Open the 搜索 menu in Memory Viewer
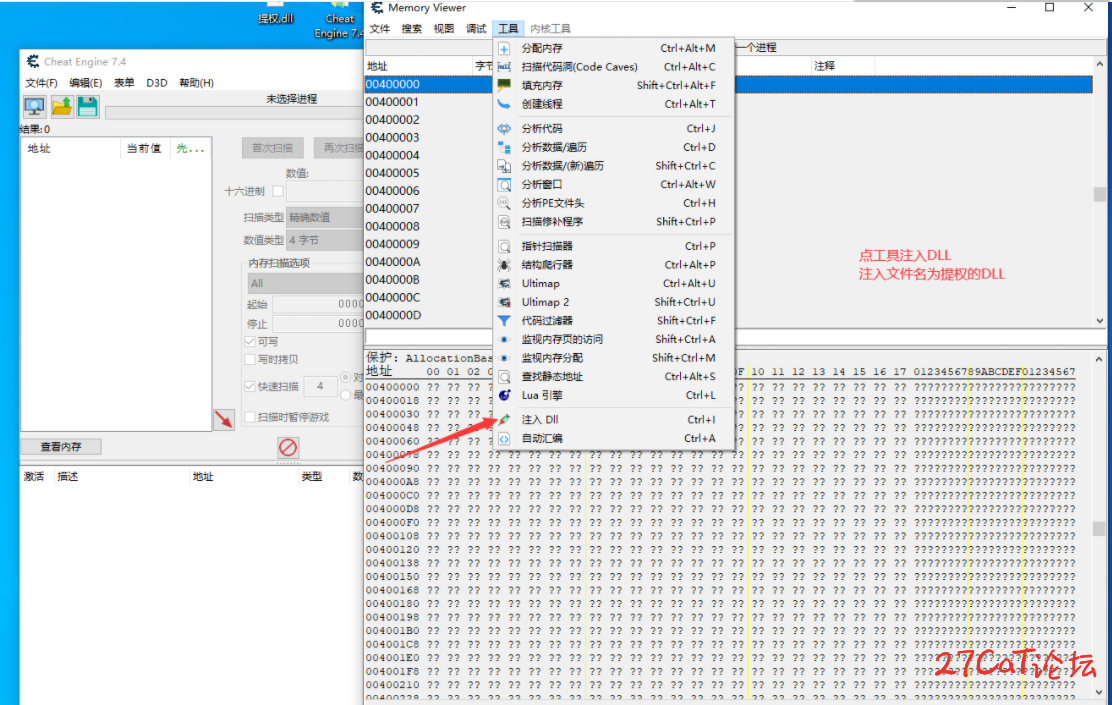The image size is (1112, 705). tap(411, 28)
